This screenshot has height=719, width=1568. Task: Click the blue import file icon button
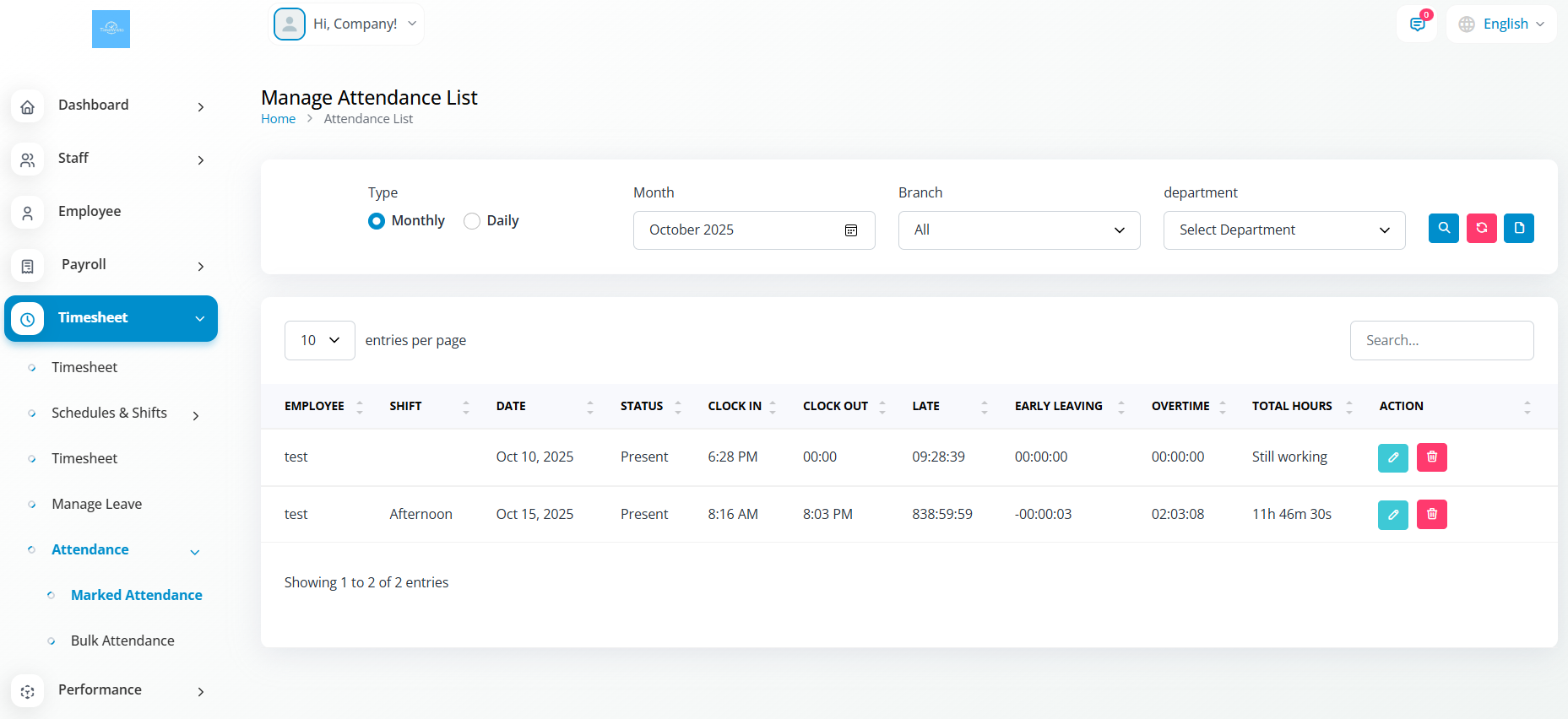[x=1518, y=228]
